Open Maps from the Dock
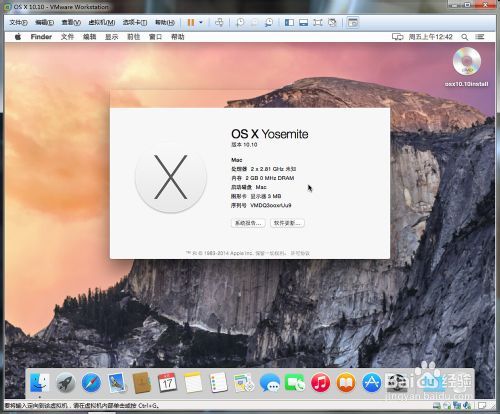Screen dimensions: 500x414 (244, 382)
